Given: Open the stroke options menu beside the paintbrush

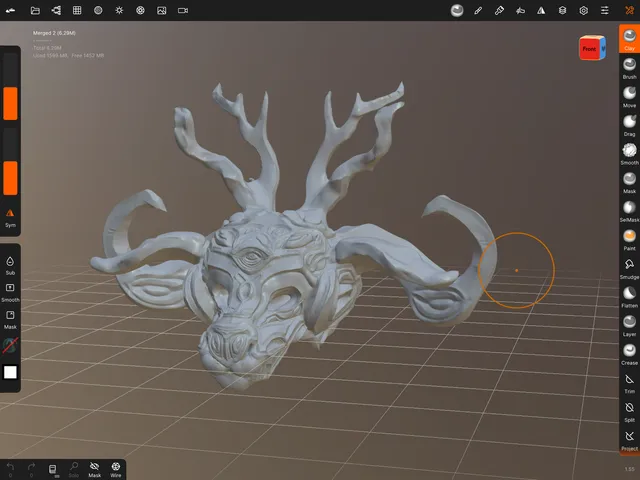Looking at the screenshot, I should 520,11.
